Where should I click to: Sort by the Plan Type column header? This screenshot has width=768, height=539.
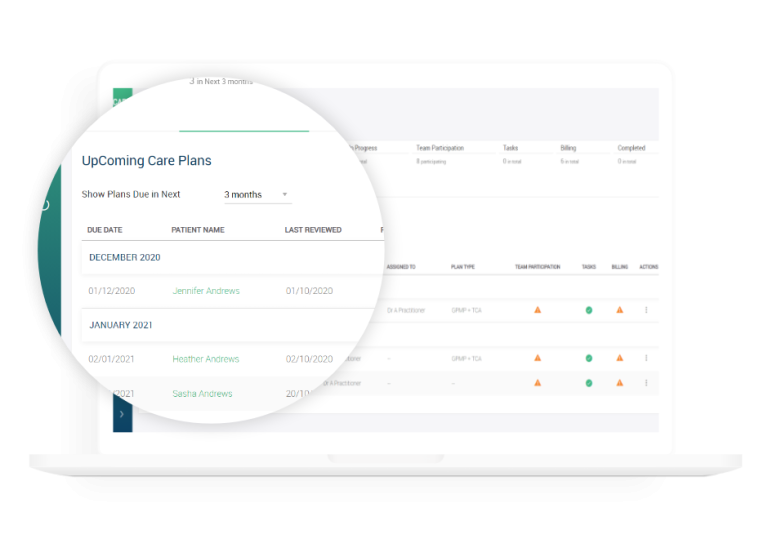tap(462, 267)
